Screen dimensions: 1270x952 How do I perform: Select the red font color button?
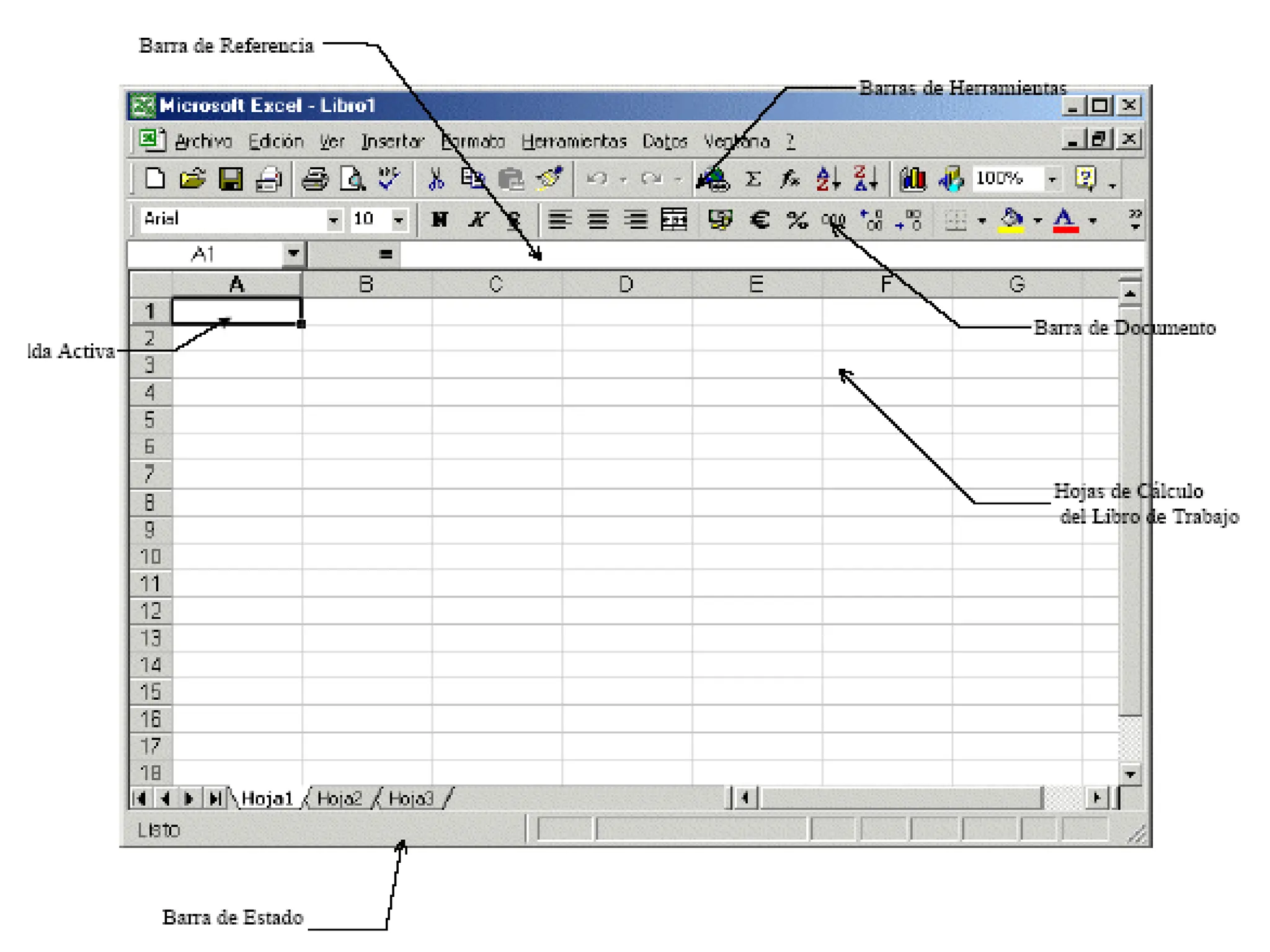tap(1065, 219)
